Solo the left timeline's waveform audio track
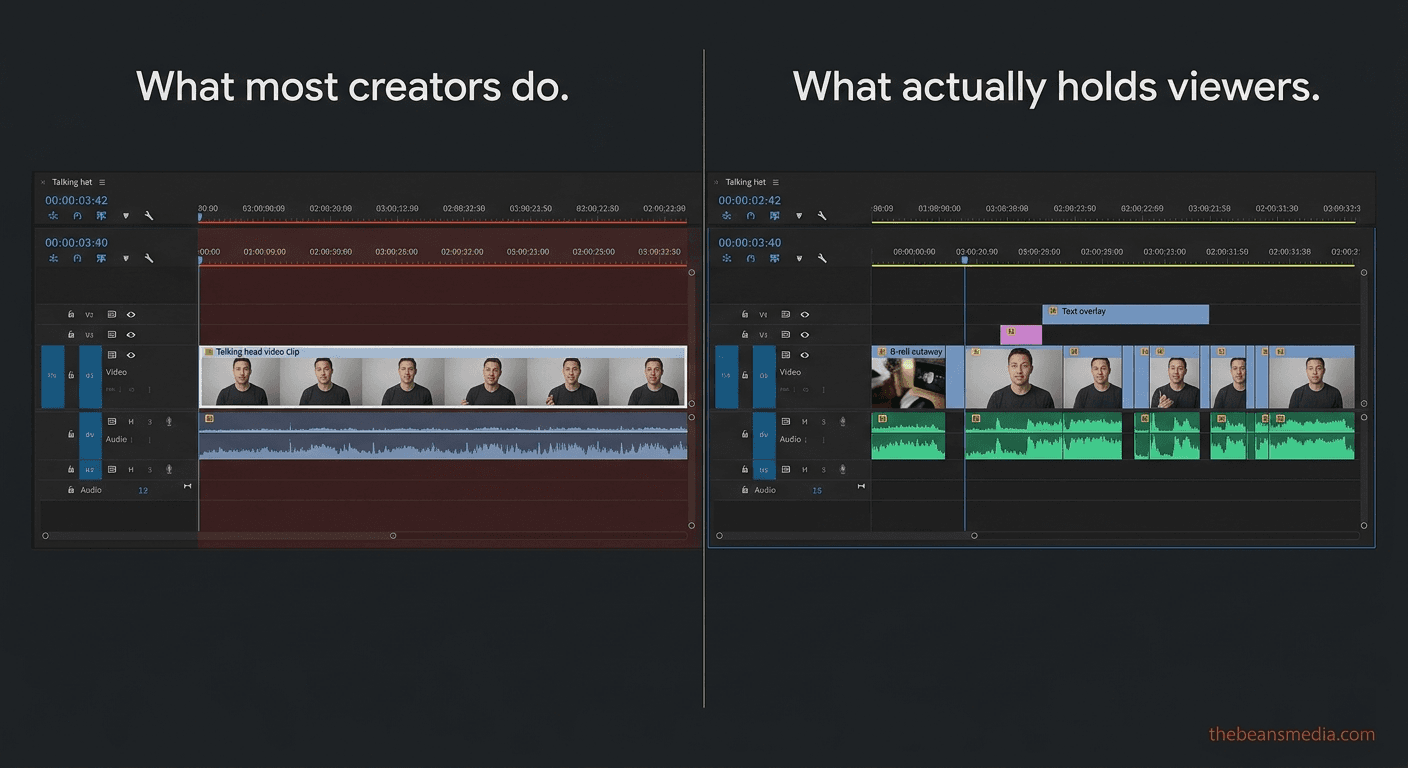Screen dimensions: 1408x768 pos(150,422)
